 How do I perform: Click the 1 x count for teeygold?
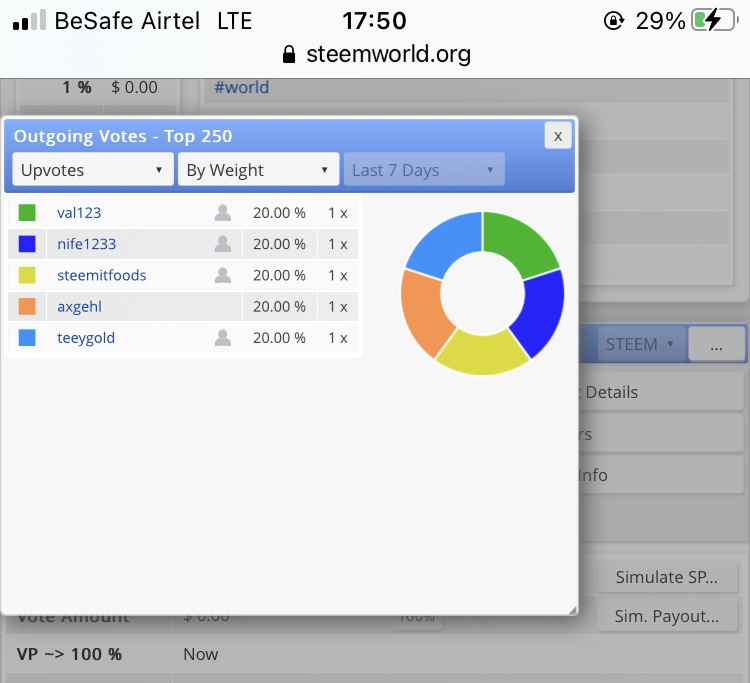point(338,338)
